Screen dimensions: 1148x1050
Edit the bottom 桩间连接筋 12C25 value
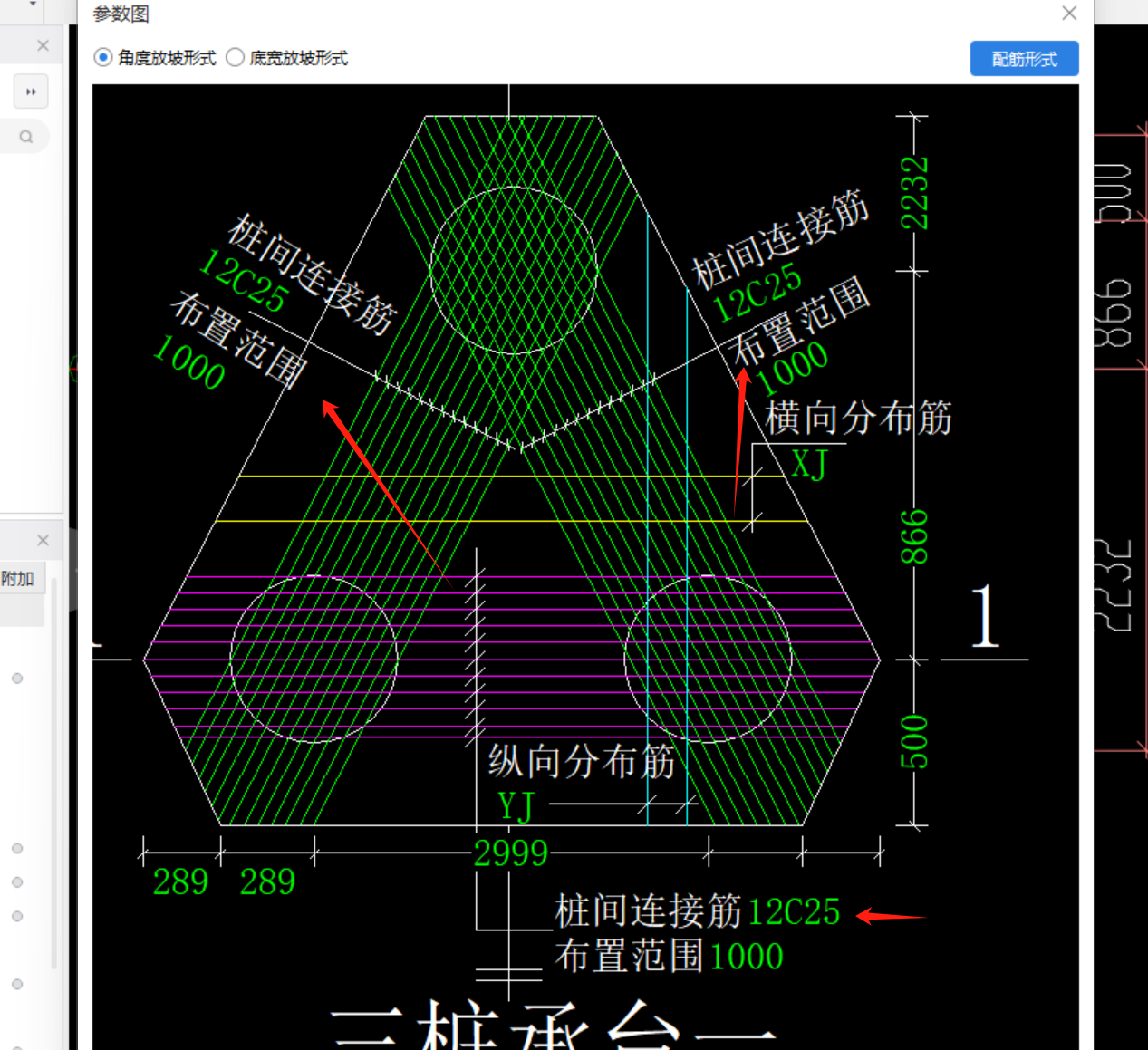point(795,911)
